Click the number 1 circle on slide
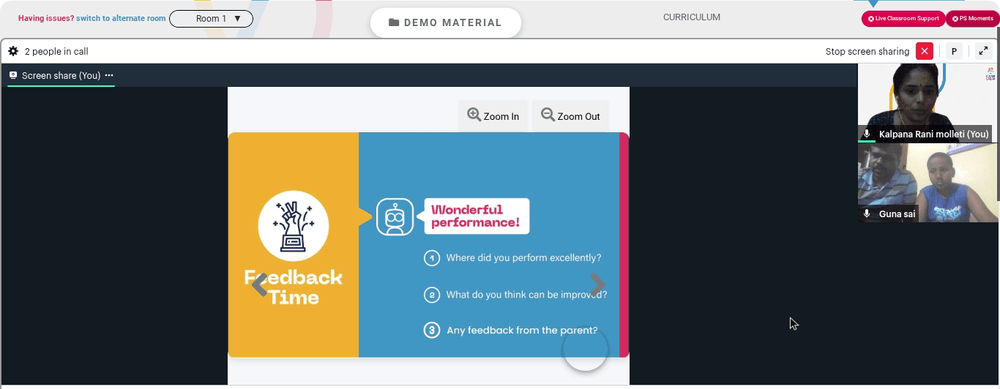The image size is (1000, 389). [x=432, y=258]
